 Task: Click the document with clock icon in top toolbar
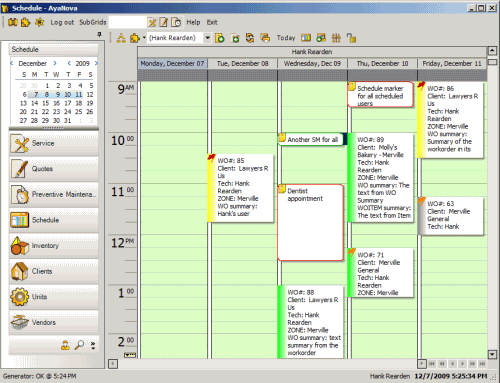pyautogui.click(x=176, y=22)
